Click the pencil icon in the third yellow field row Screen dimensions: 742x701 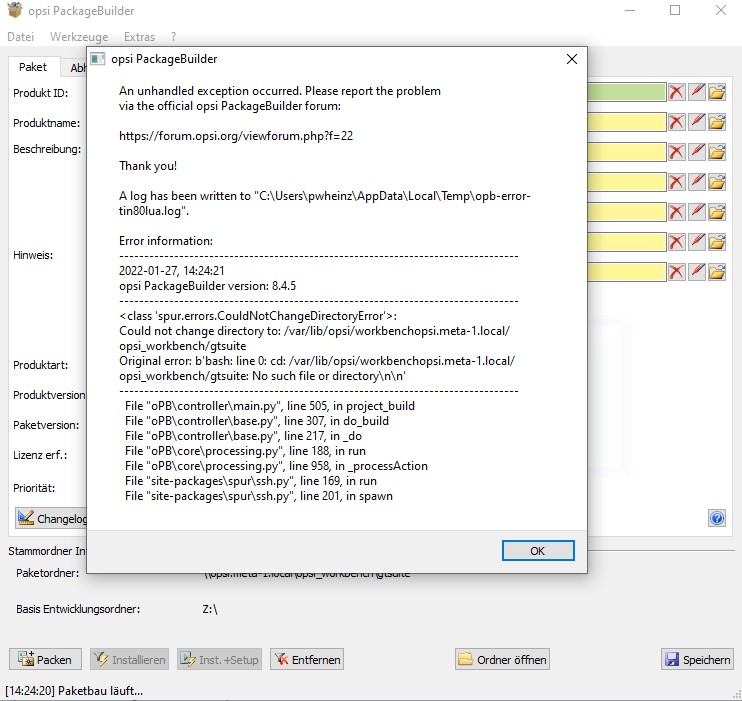point(697,182)
